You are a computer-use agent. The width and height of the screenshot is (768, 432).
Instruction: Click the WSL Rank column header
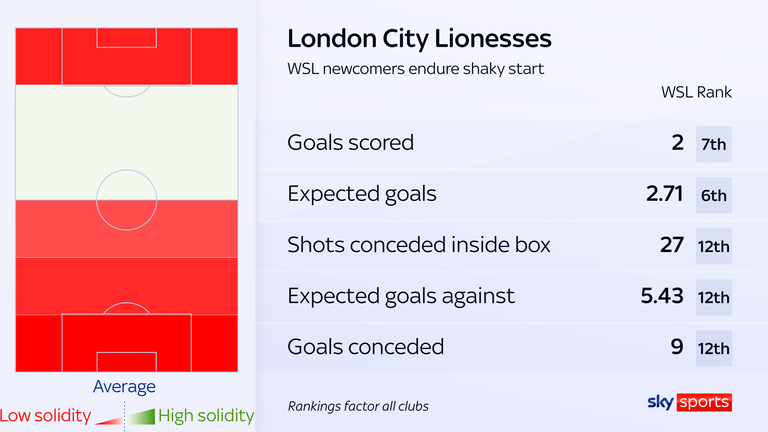pyautogui.click(x=696, y=92)
